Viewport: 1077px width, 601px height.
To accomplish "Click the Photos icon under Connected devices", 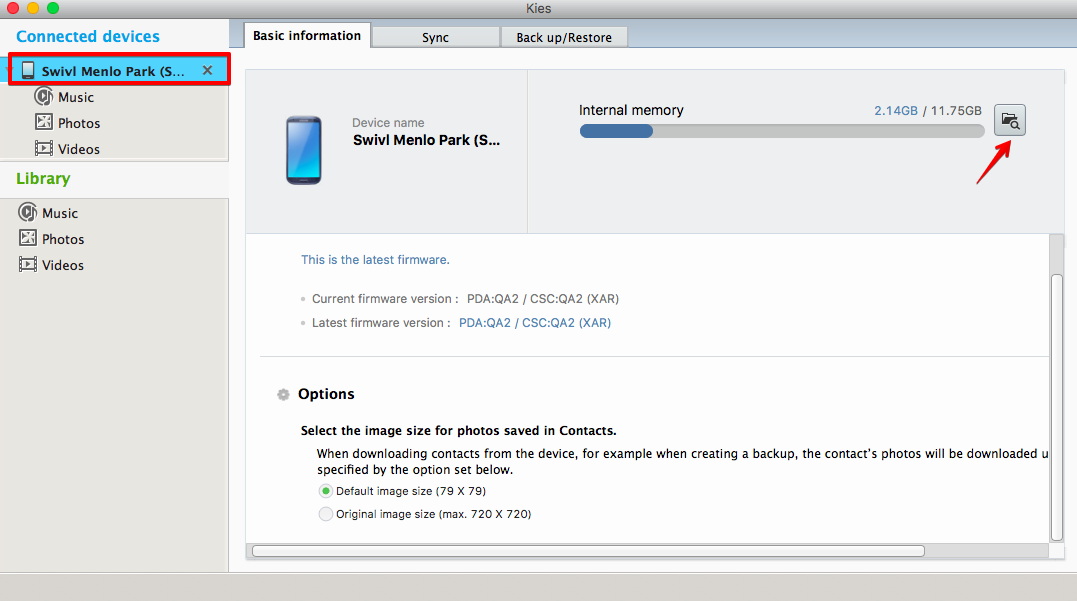I will (x=43, y=123).
